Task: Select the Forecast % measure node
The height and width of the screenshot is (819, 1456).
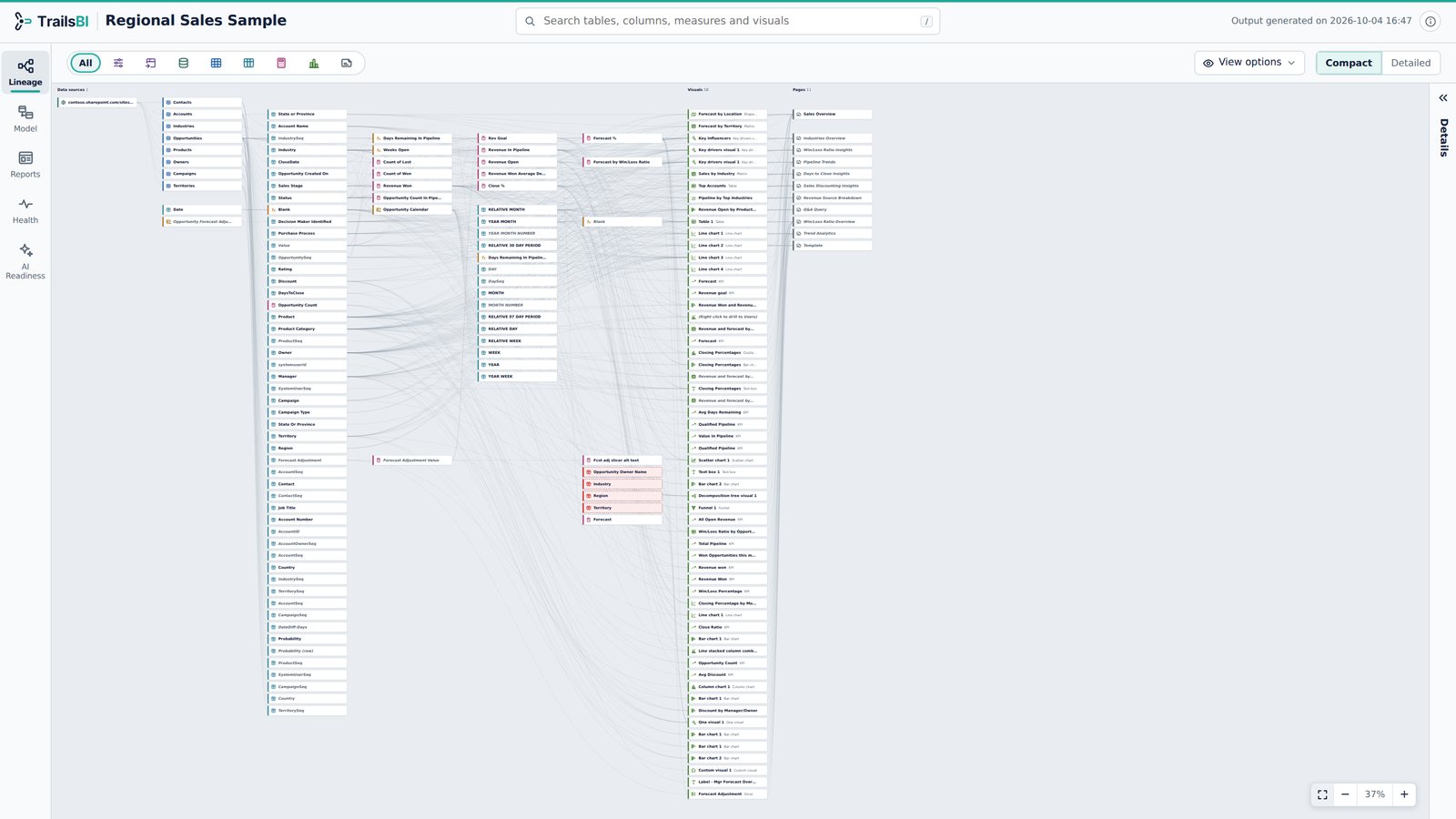Action: [x=622, y=138]
